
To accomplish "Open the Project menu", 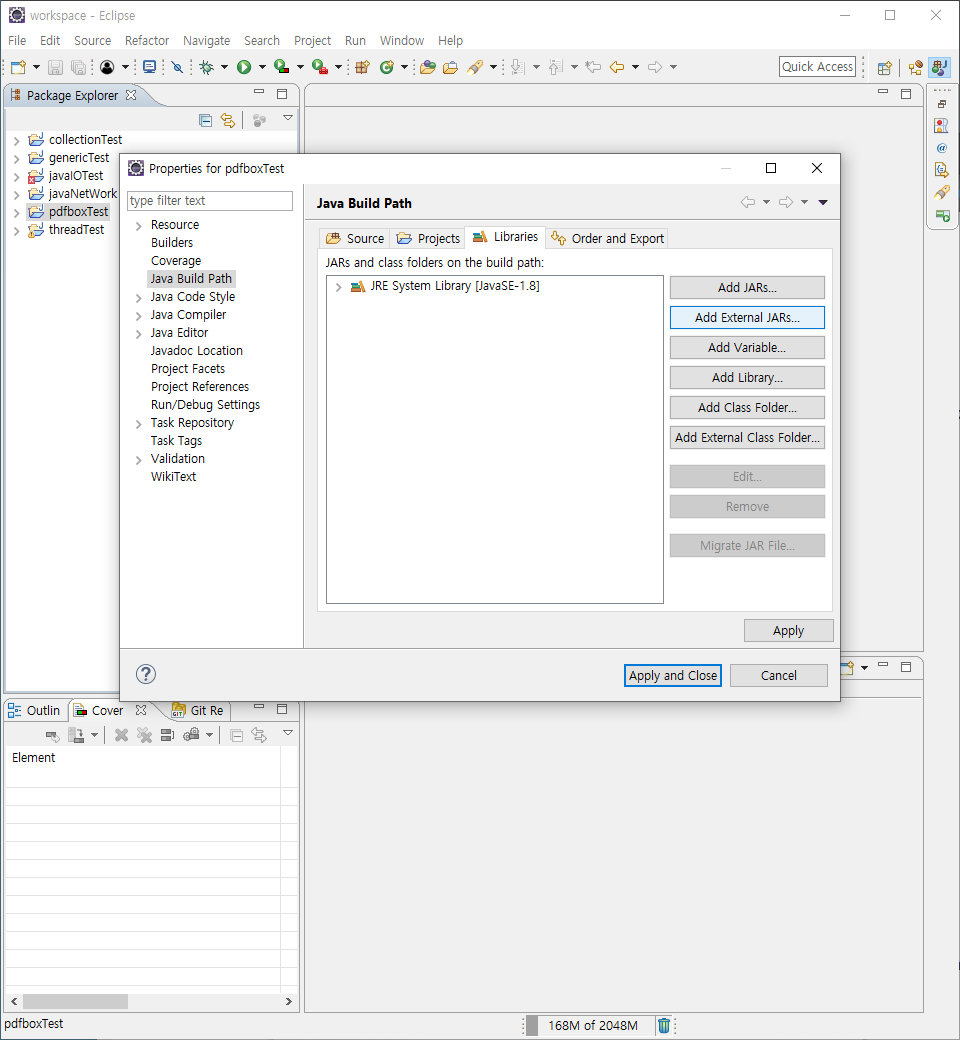I will click(x=312, y=40).
